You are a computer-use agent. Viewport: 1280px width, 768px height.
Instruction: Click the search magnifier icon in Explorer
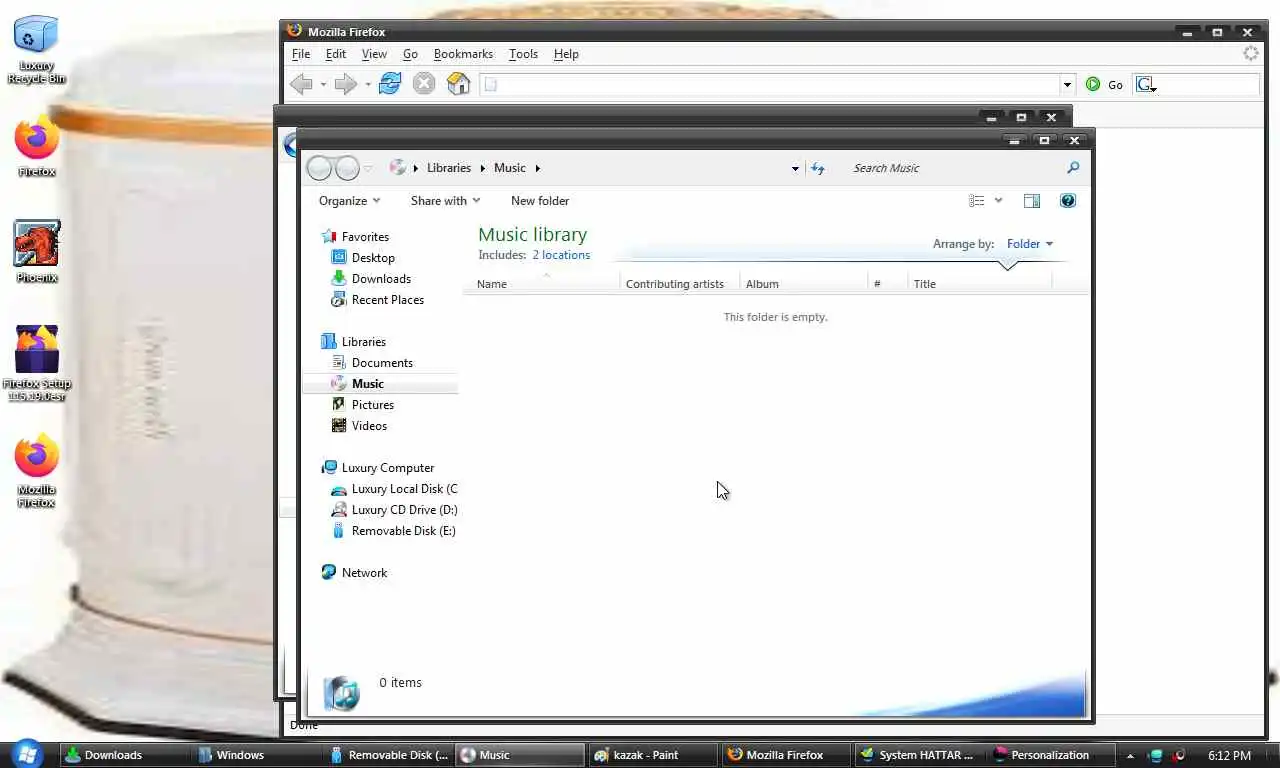[x=1073, y=168]
